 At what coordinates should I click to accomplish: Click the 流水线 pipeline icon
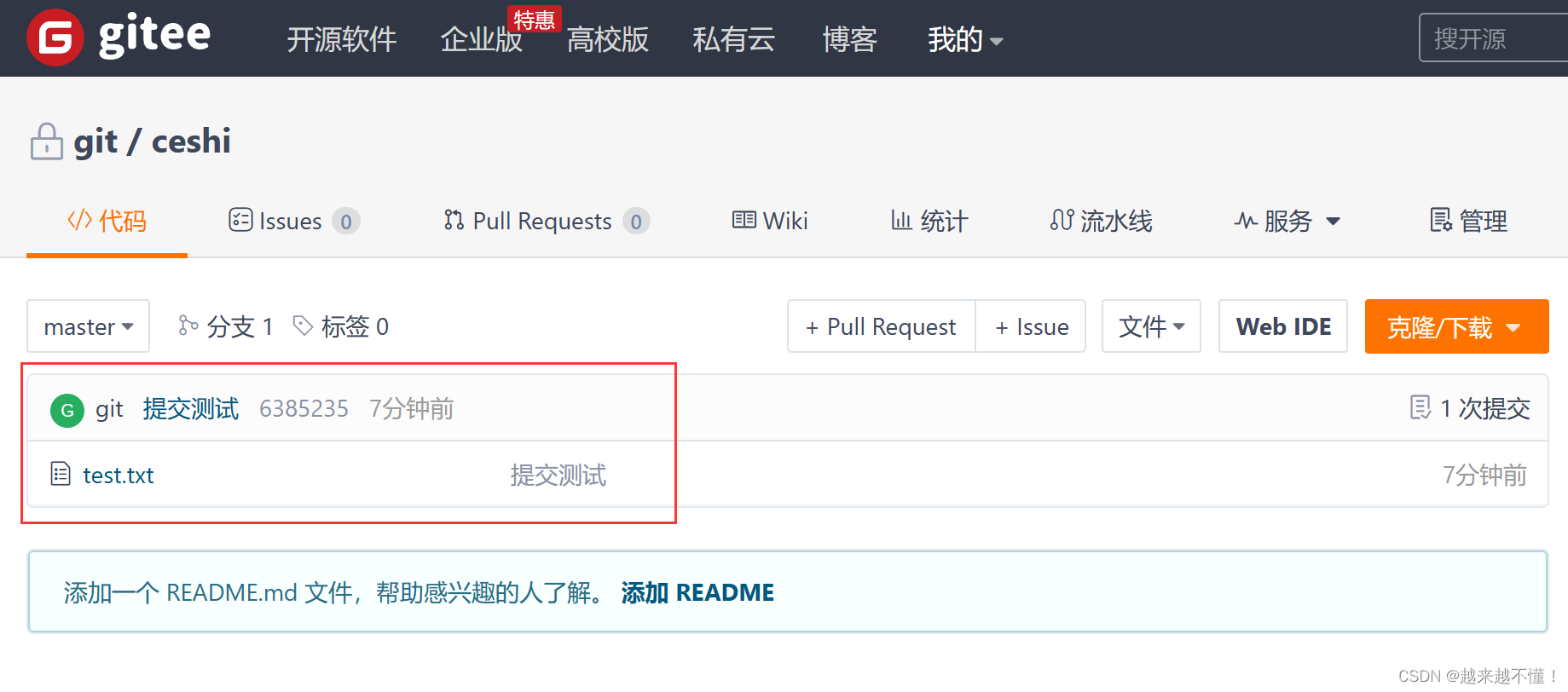coord(1062,220)
